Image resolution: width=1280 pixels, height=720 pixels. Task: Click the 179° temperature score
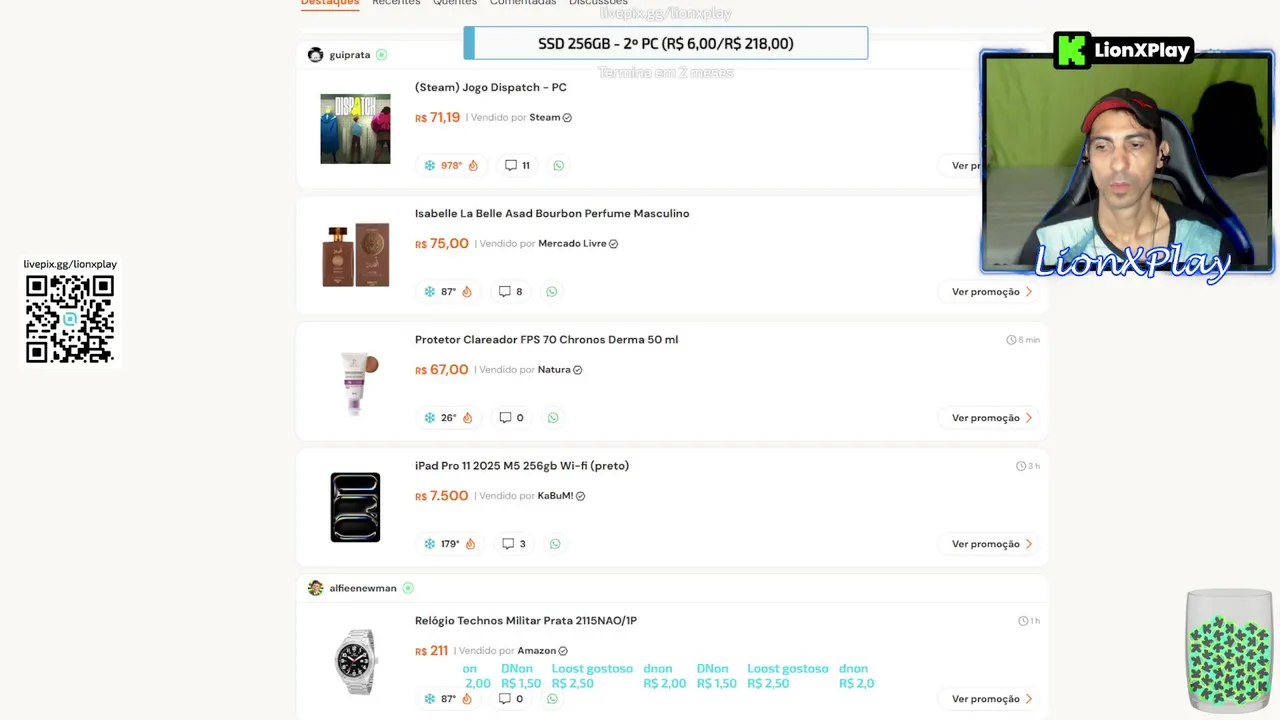(450, 543)
